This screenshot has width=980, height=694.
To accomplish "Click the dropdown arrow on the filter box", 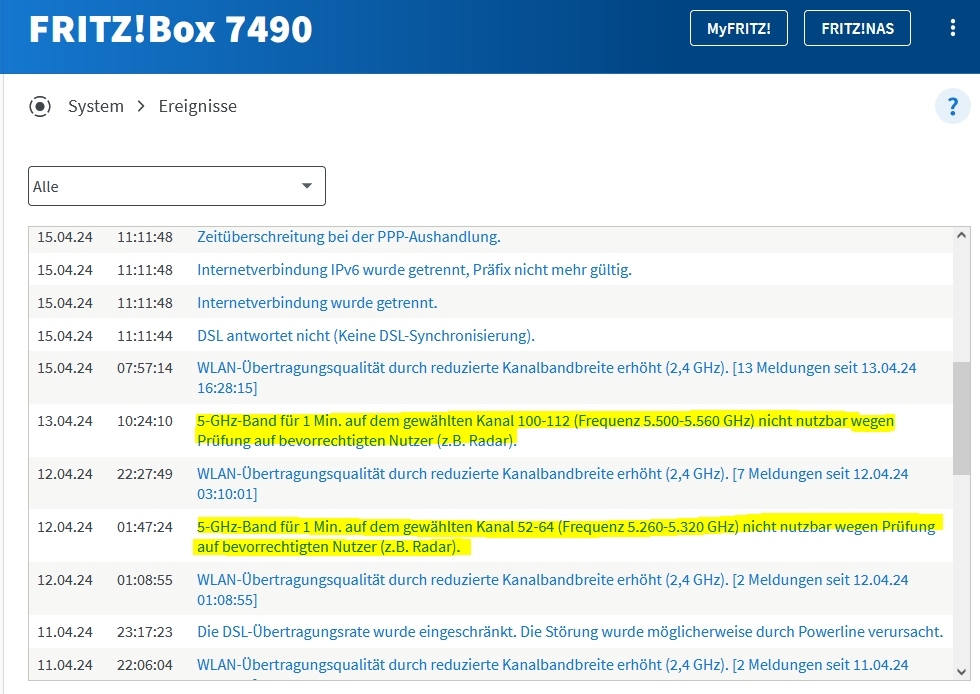I will pos(306,186).
